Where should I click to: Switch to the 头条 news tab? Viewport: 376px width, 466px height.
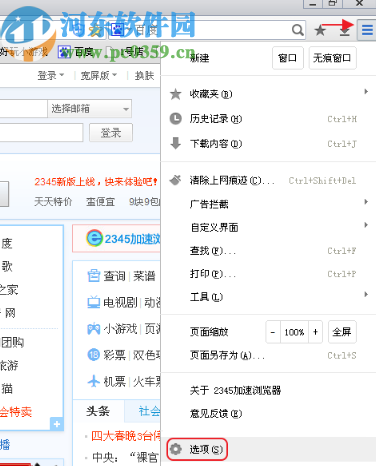tap(98, 411)
